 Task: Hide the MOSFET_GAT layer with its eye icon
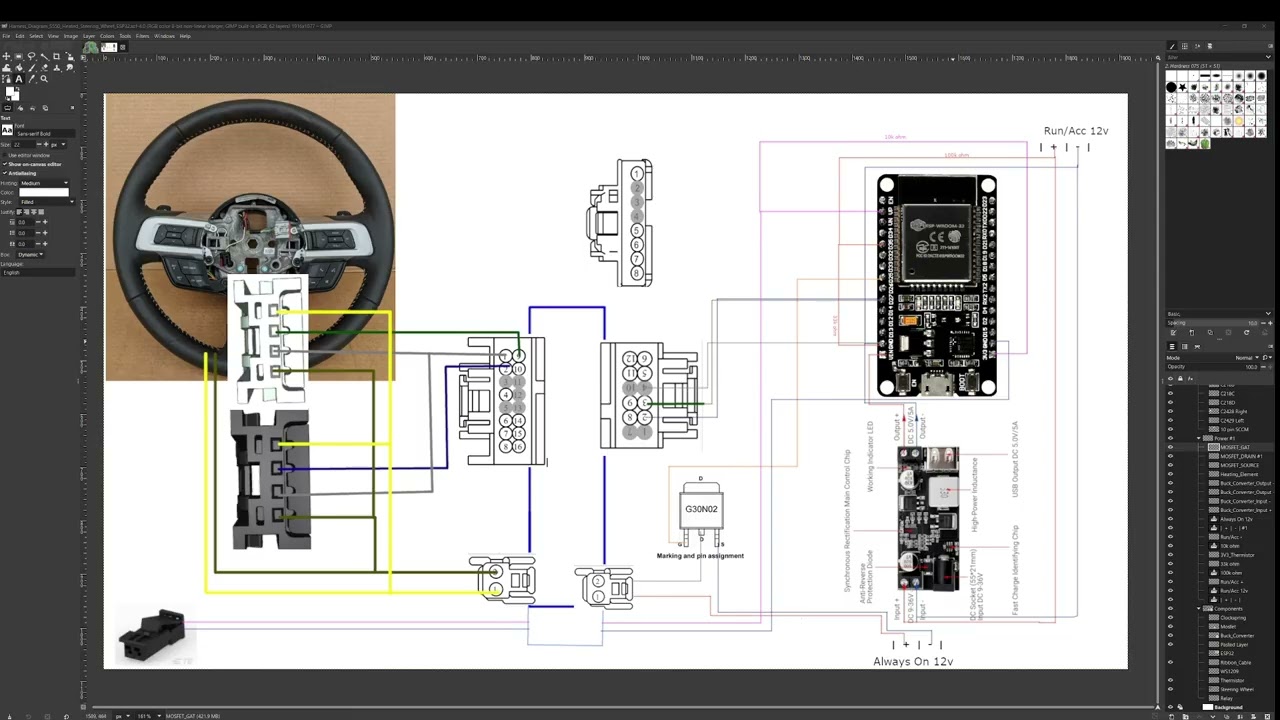tap(1171, 447)
